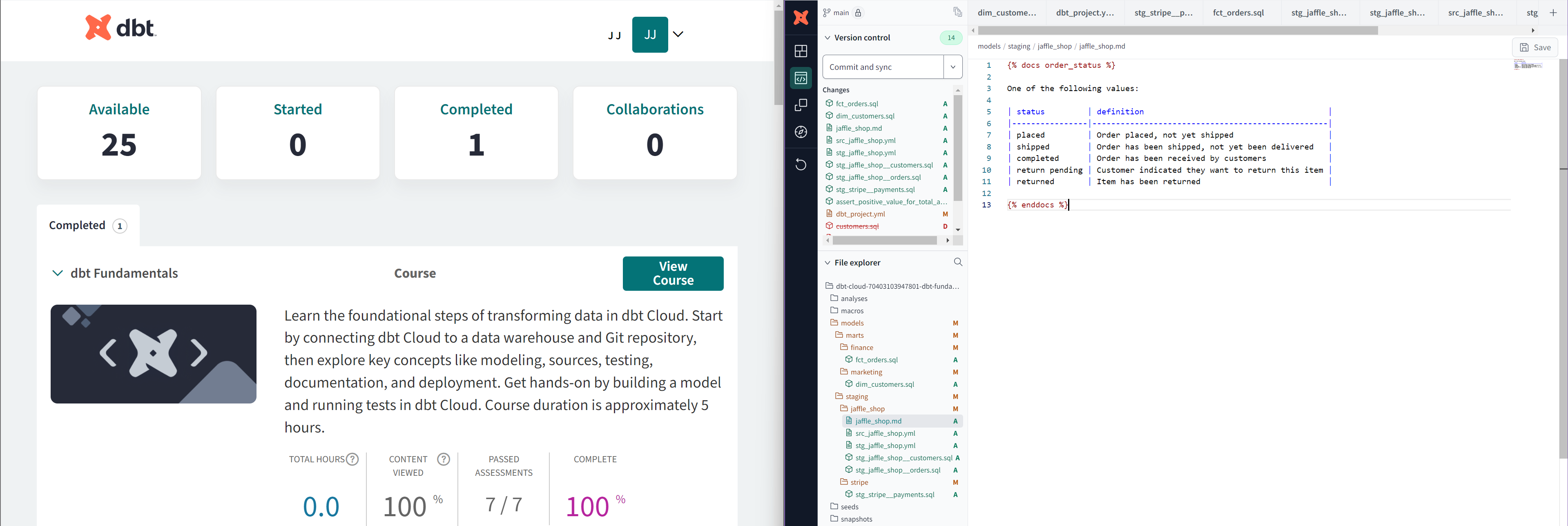Click the undo/revert arrow icon in the sidebar
Image resolution: width=1568 pixels, height=526 pixels.
(x=801, y=164)
